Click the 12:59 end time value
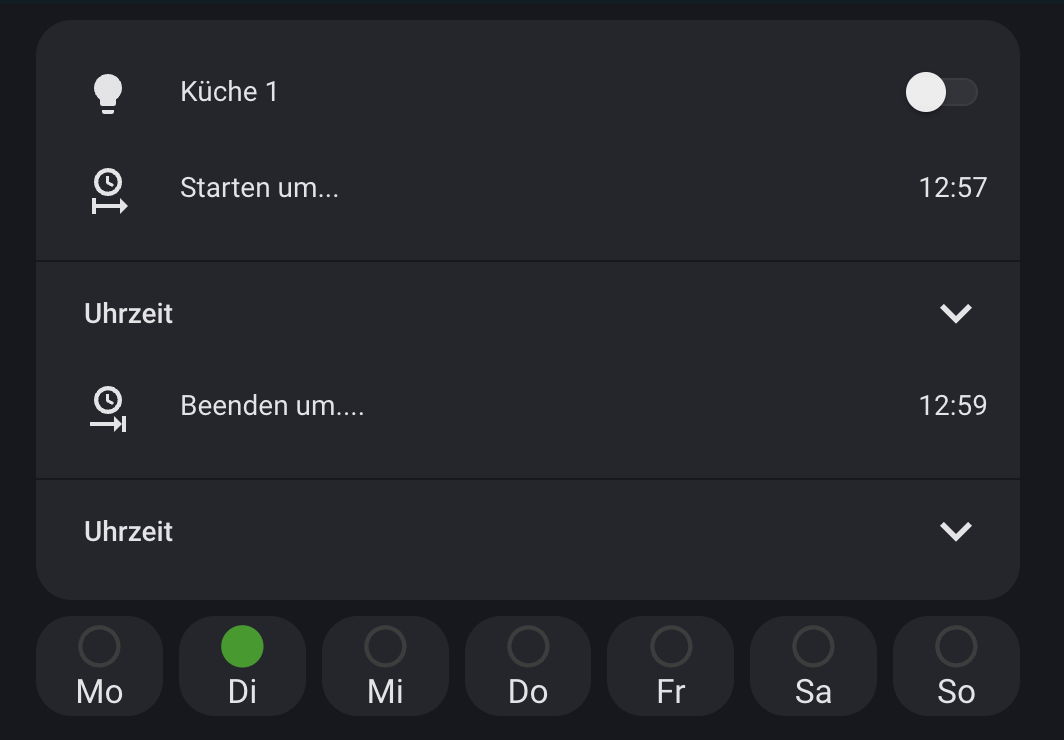This screenshot has height=740, width=1064. [952, 406]
